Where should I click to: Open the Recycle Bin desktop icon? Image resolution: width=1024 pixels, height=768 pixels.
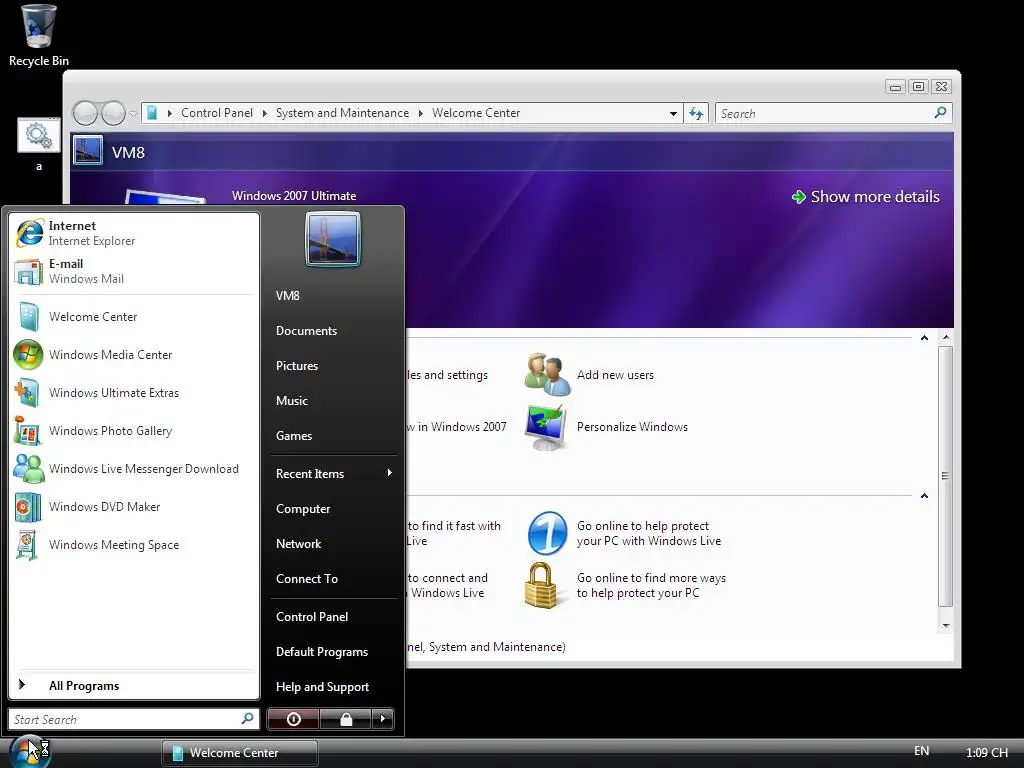click(38, 36)
